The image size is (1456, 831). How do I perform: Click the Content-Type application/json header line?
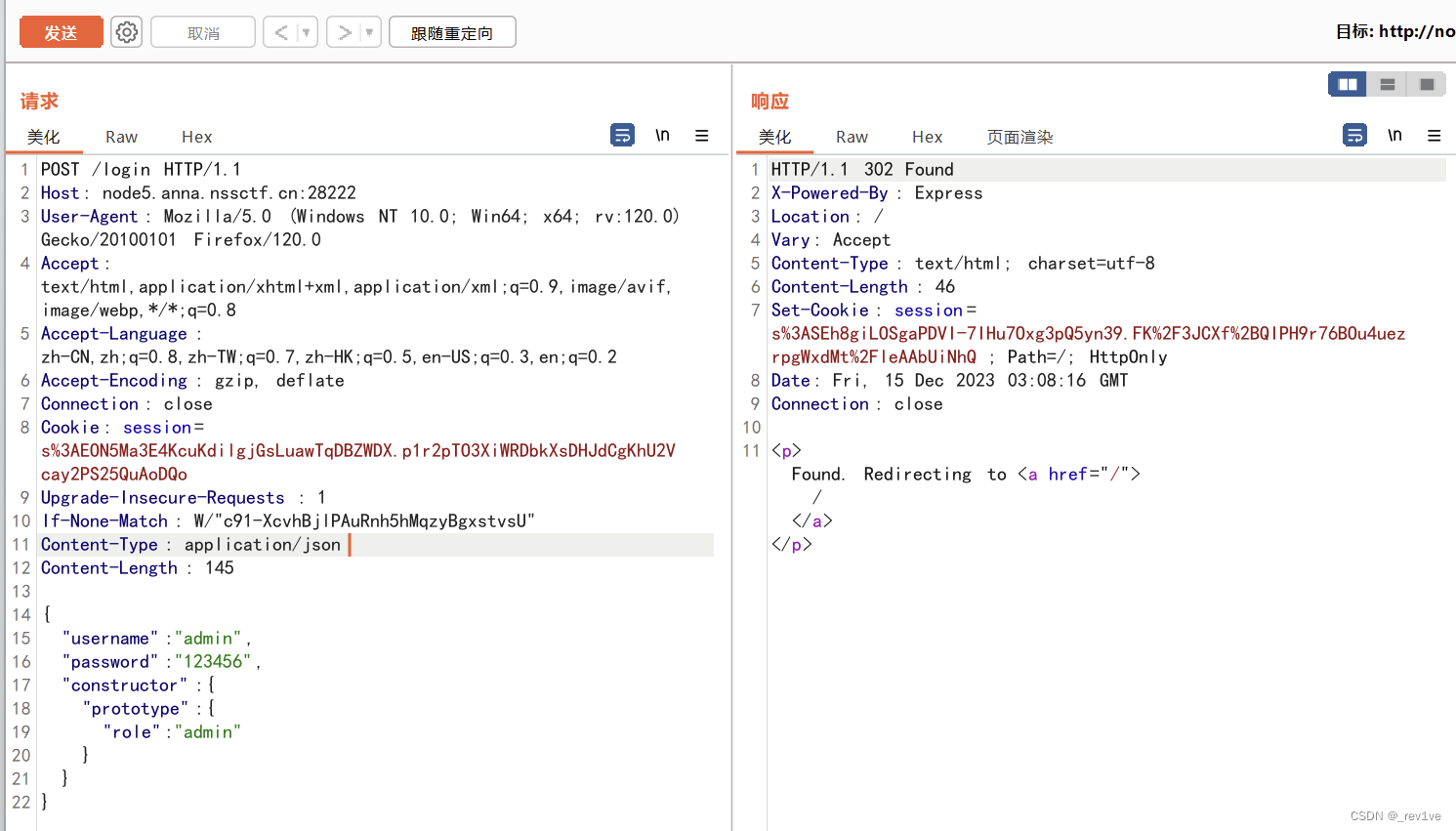tap(190, 544)
